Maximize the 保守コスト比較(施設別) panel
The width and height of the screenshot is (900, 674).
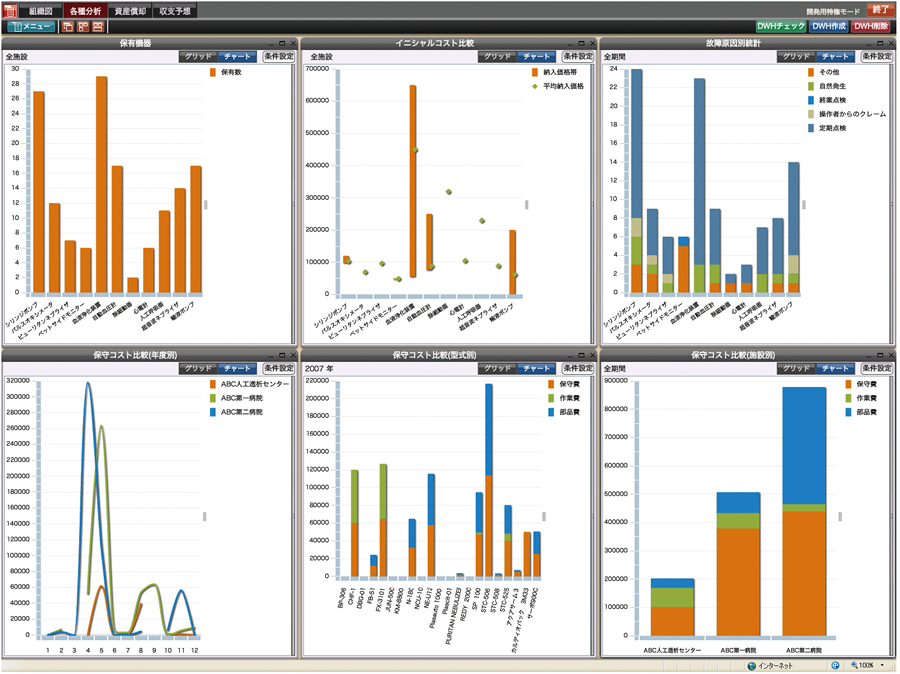click(880, 355)
